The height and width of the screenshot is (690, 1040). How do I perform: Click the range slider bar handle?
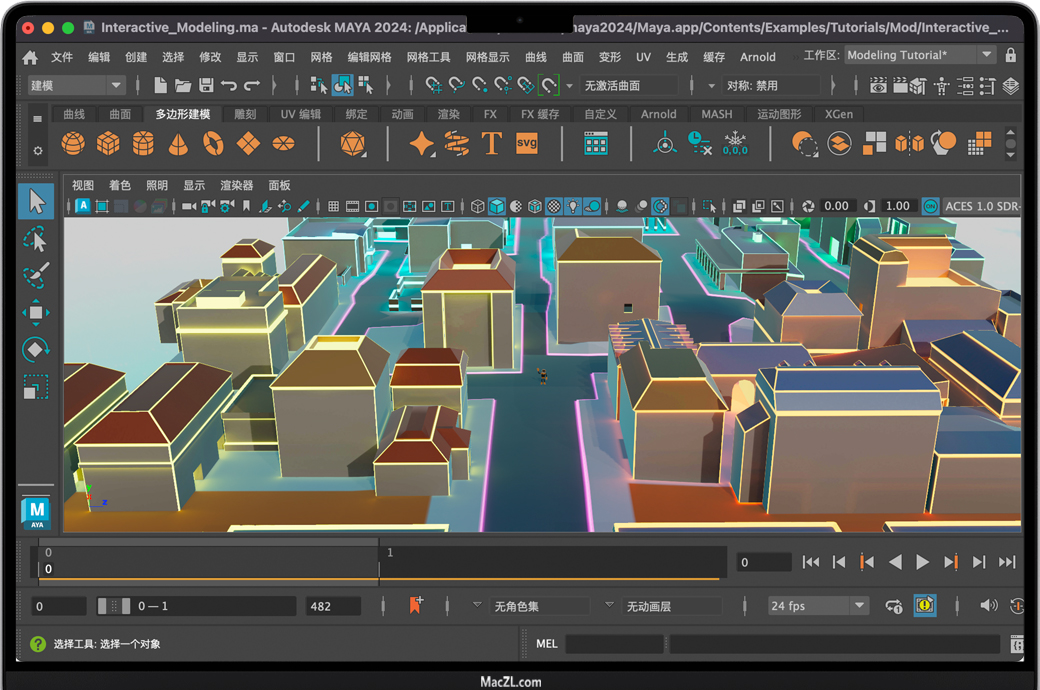113,606
